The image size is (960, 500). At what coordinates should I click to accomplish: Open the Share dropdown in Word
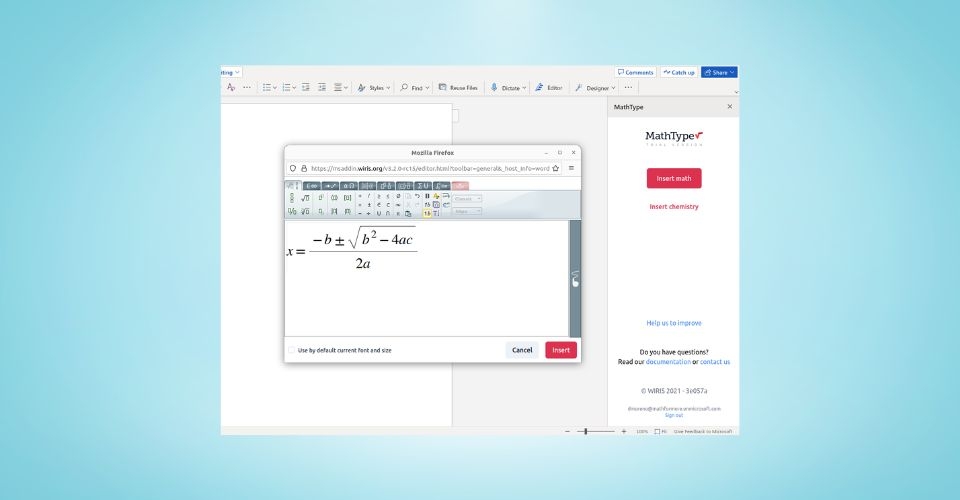click(719, 72)
